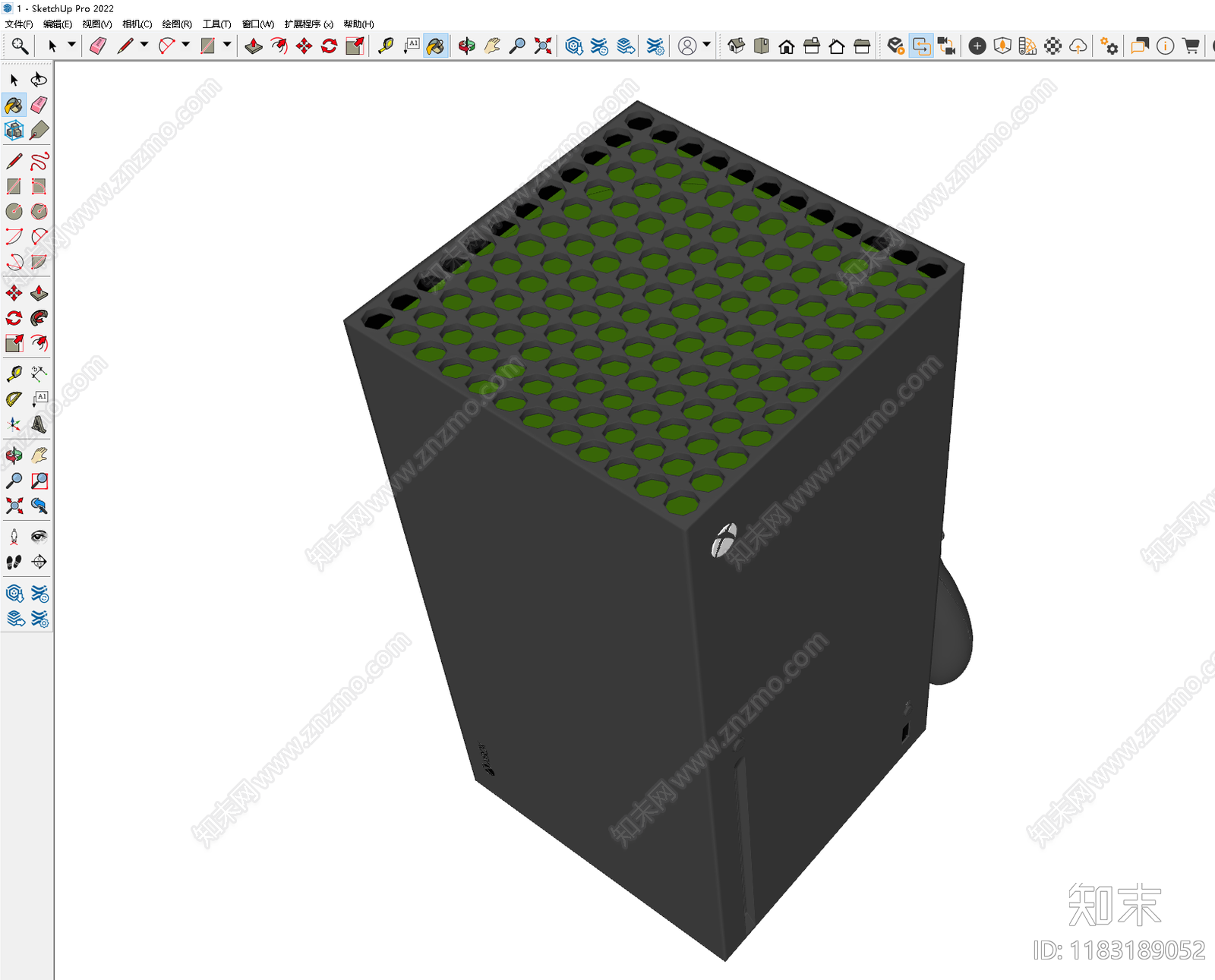Select the Text label tool in top toolbar
The width and height of the screenshot is (1215, 980).
(x=411, y=46)
